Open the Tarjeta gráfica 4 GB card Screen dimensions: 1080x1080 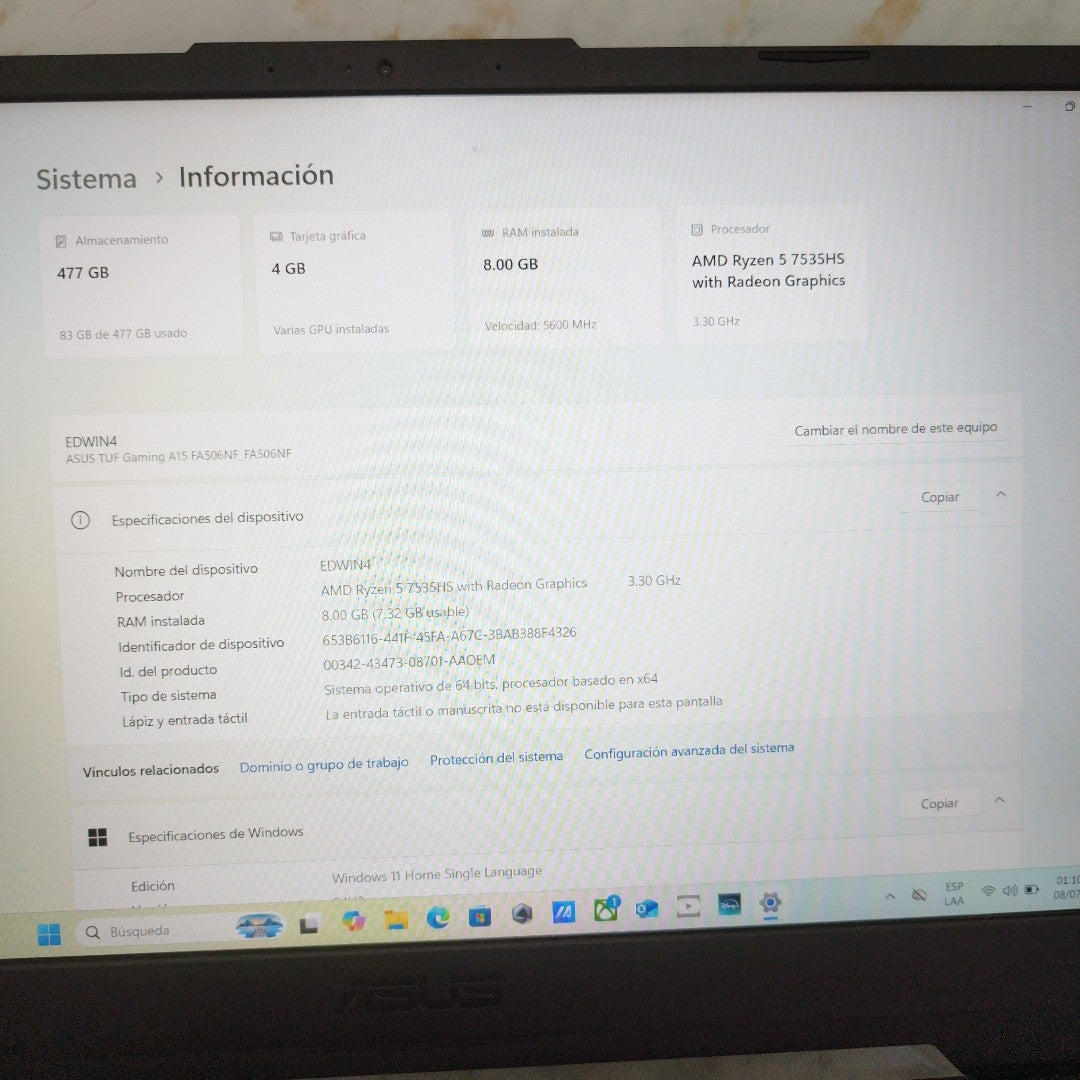[x=354, y=282]
